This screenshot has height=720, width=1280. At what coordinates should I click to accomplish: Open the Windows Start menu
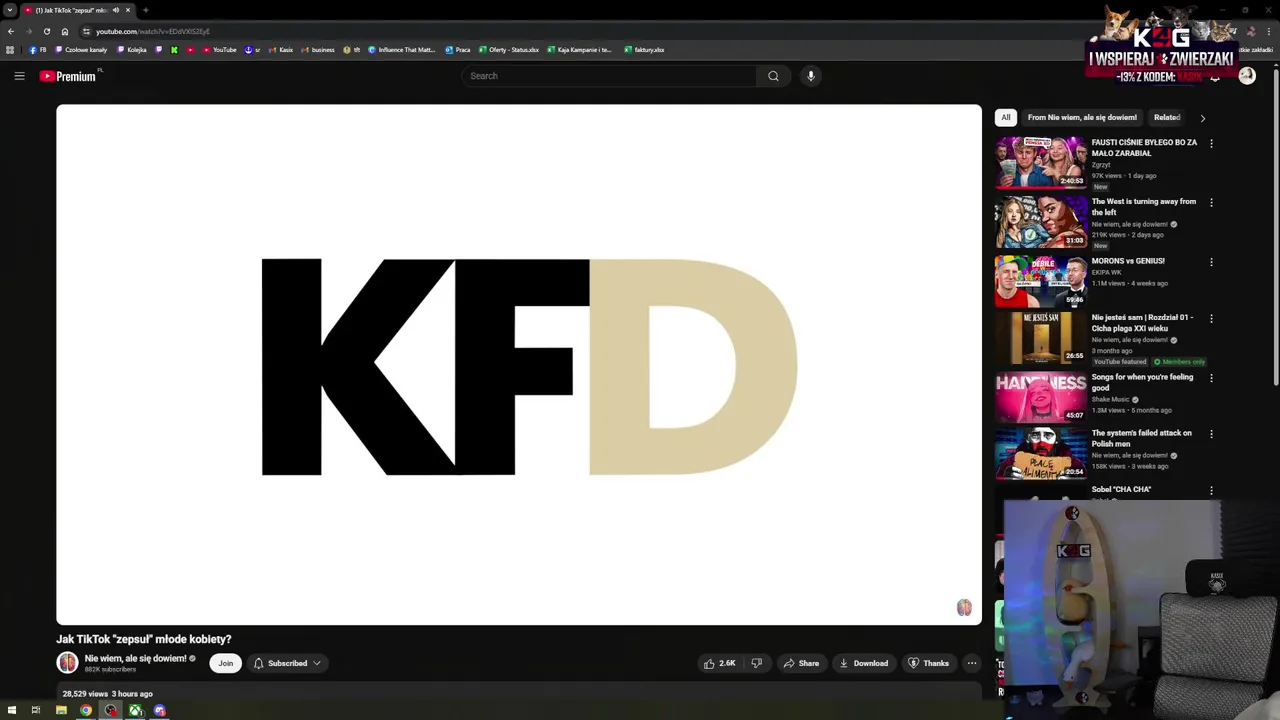pos(12,710)
